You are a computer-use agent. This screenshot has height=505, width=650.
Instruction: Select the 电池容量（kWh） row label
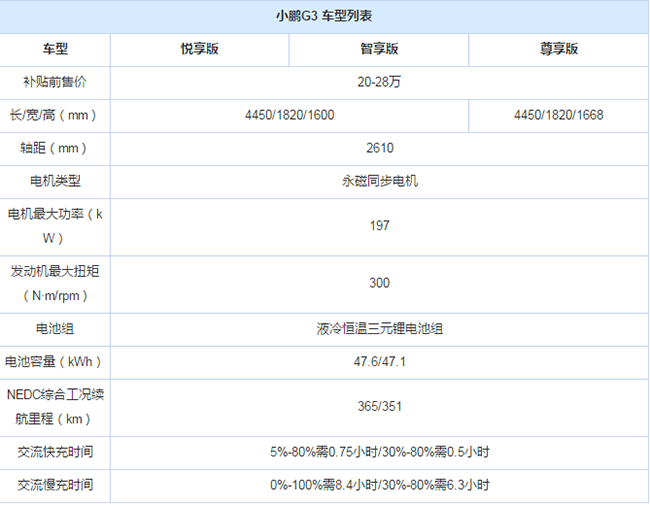click(x=53, y=362)
